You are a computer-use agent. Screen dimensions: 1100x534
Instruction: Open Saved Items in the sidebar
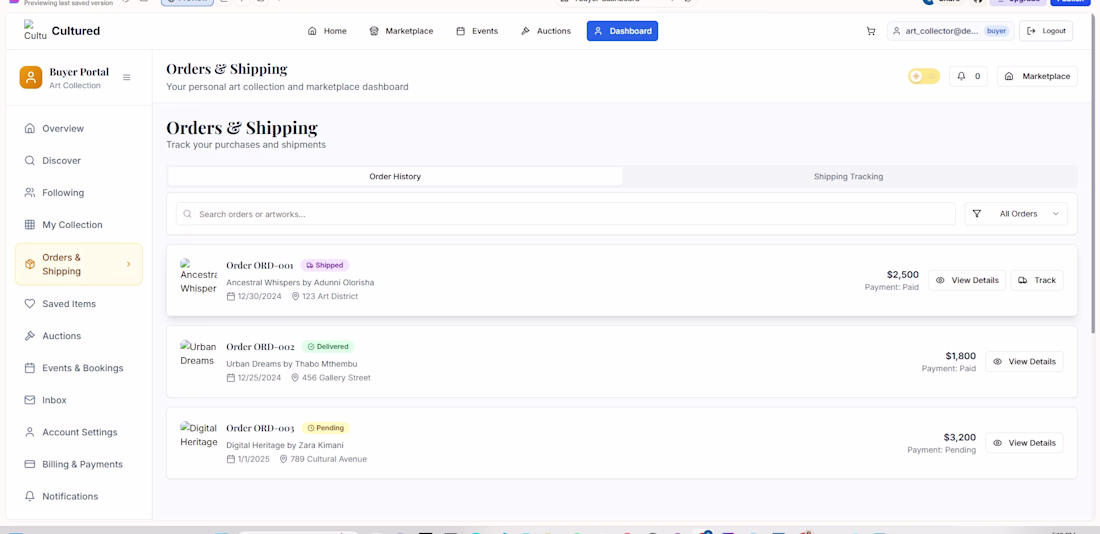(x=79, y=304)
